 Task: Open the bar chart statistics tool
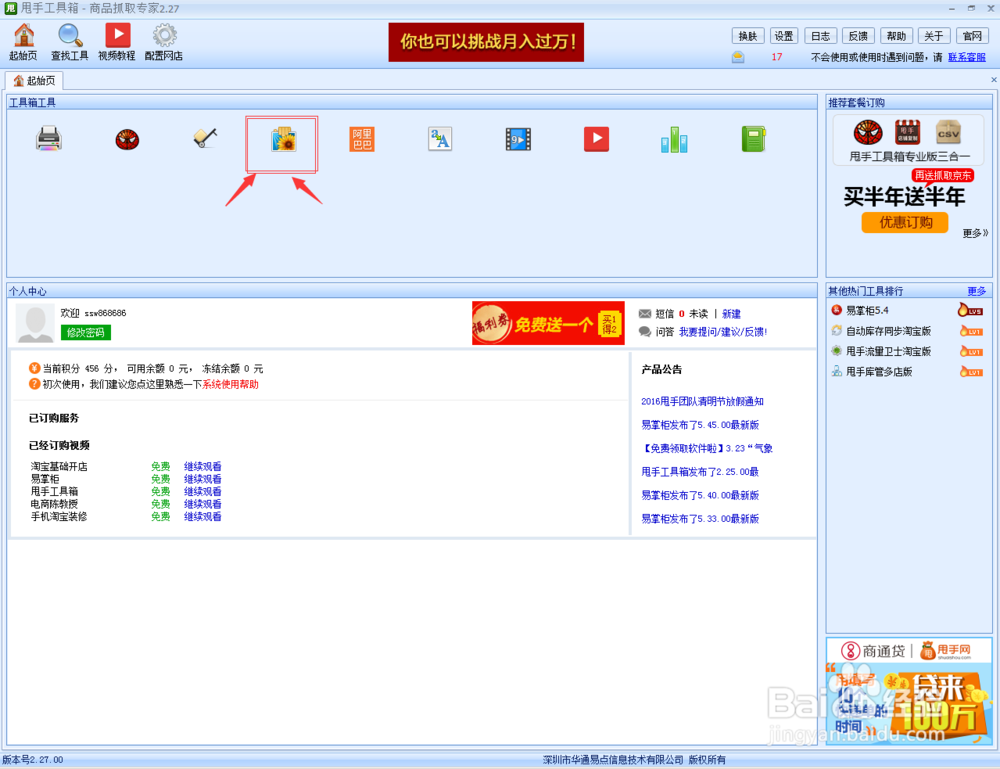[x=674, y=139]
